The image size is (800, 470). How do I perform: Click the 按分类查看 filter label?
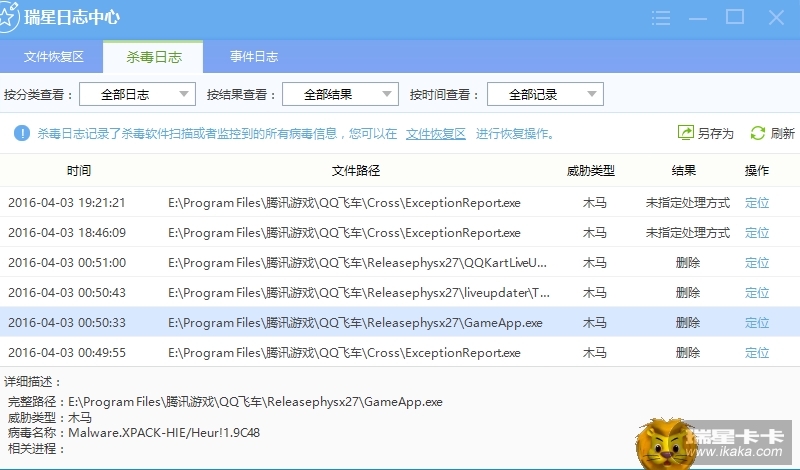[38, 94]
